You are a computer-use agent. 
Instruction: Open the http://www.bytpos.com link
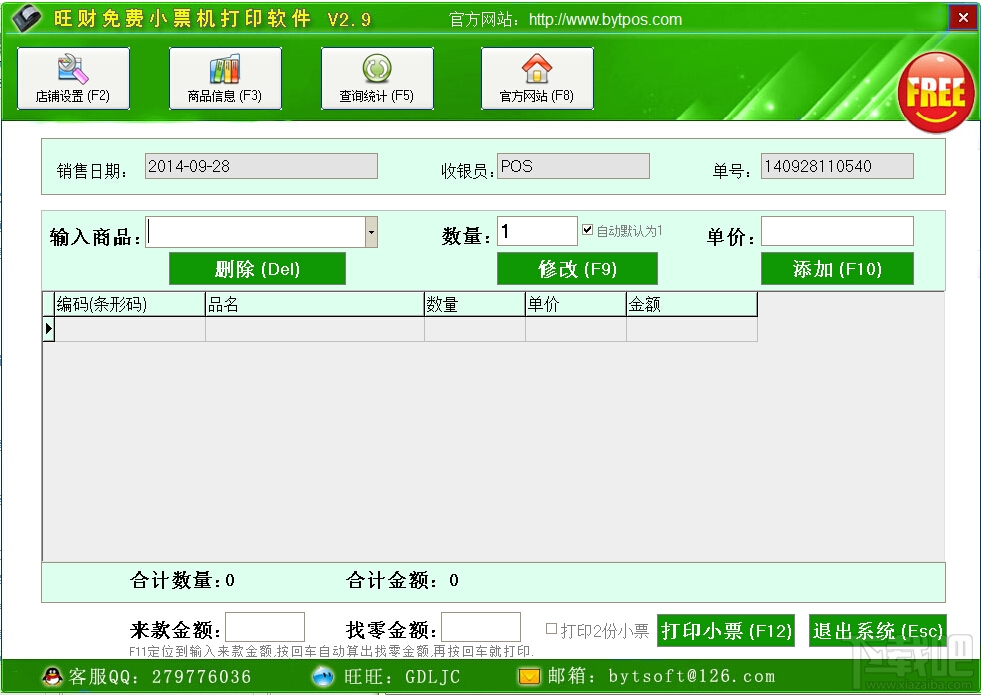click(x=605, y=19)
